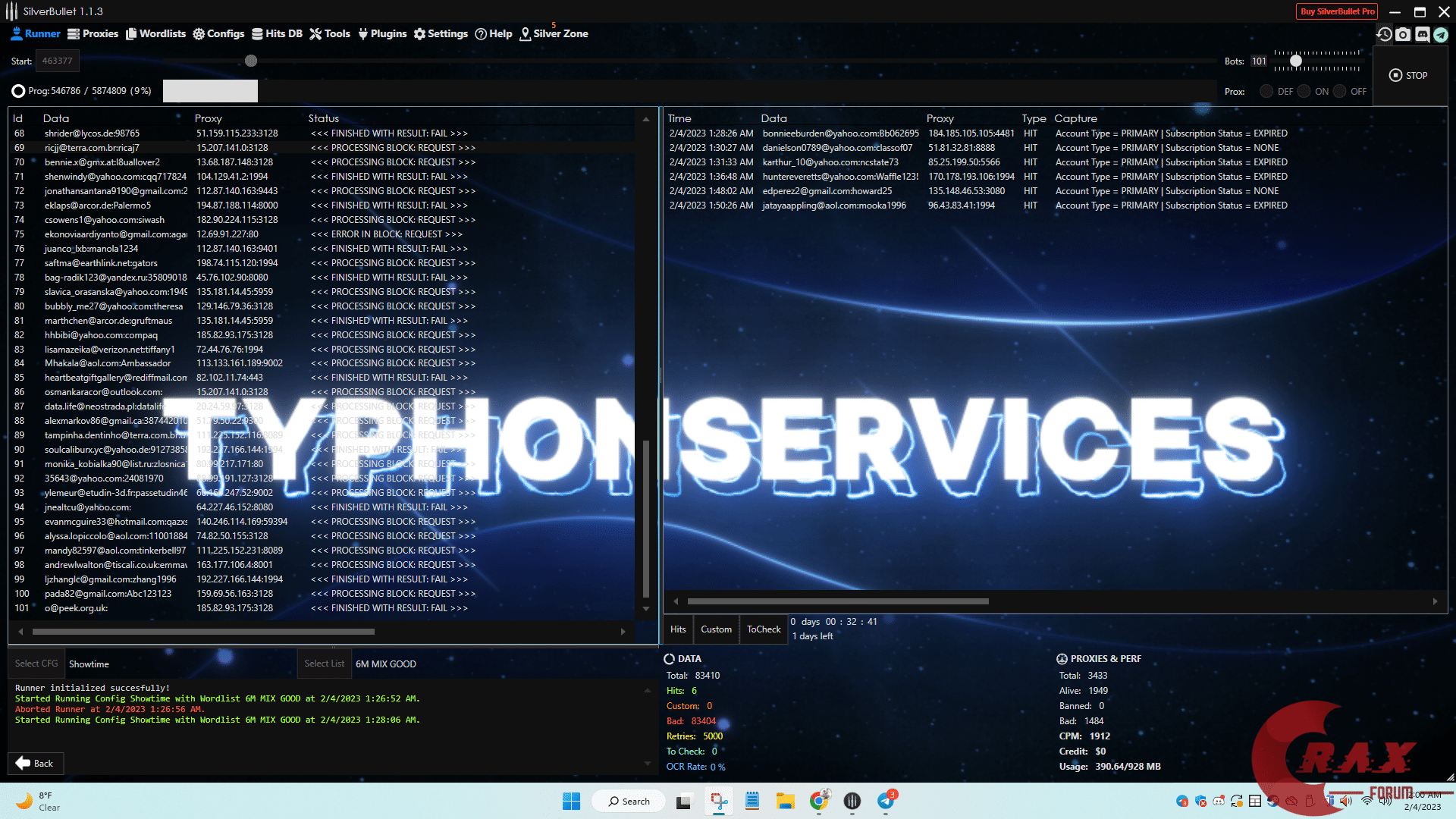The image size is (1456, 819).
Task: Open the Windows Start menu
Action: (x=571, y=801)
